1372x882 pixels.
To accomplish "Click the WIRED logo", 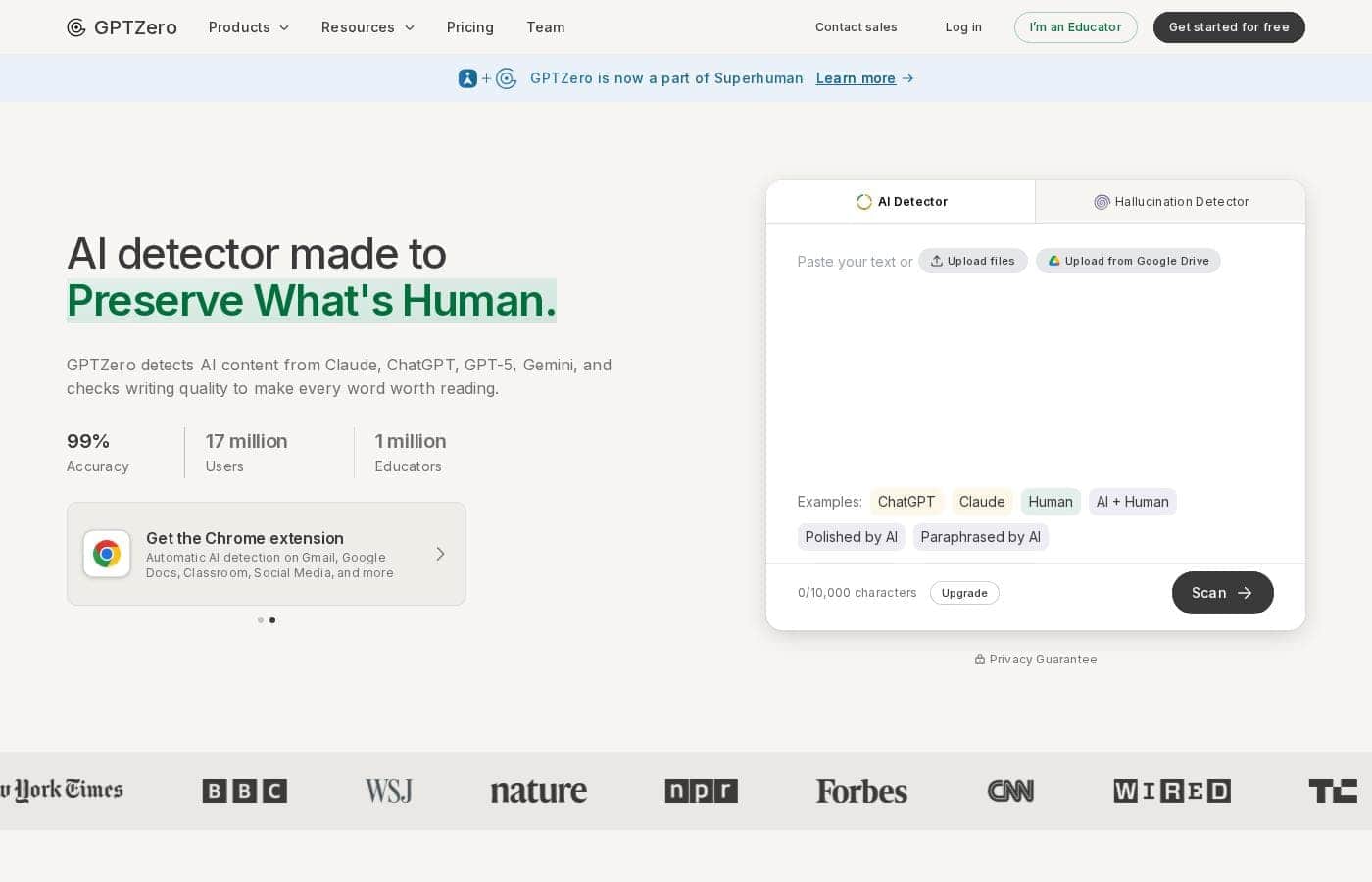I will [x=1172, y=791].
